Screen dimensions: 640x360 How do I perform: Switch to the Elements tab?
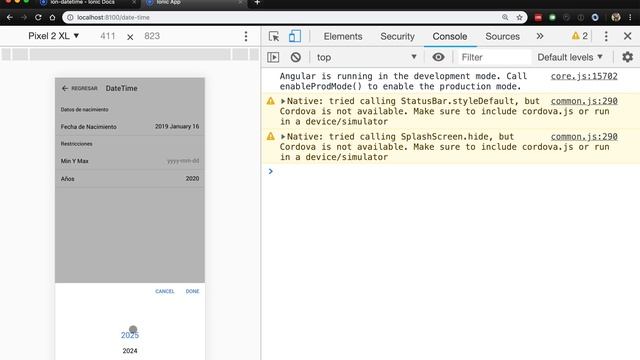coord(343,36)
